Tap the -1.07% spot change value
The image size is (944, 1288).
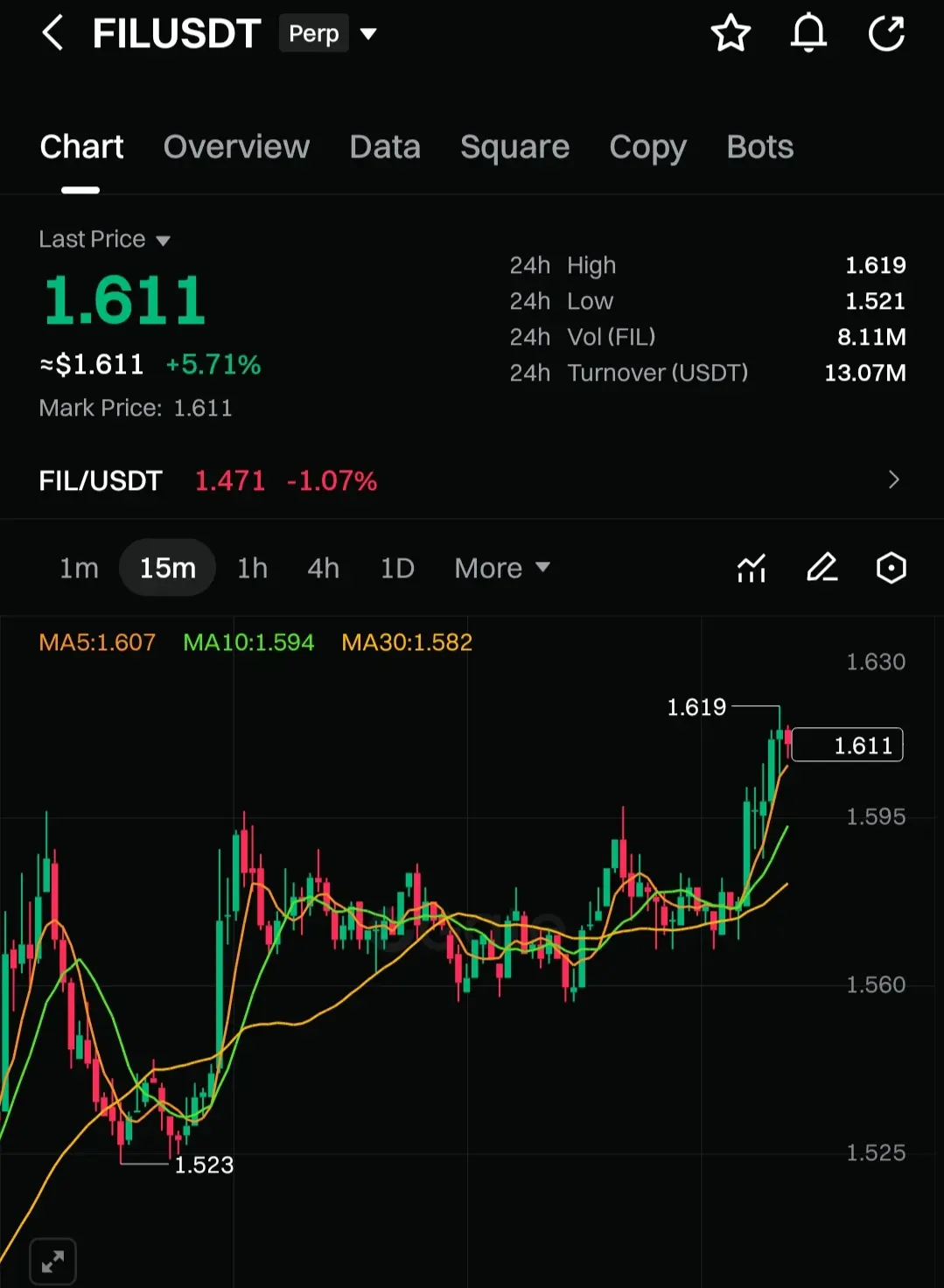tap(332, 480)
